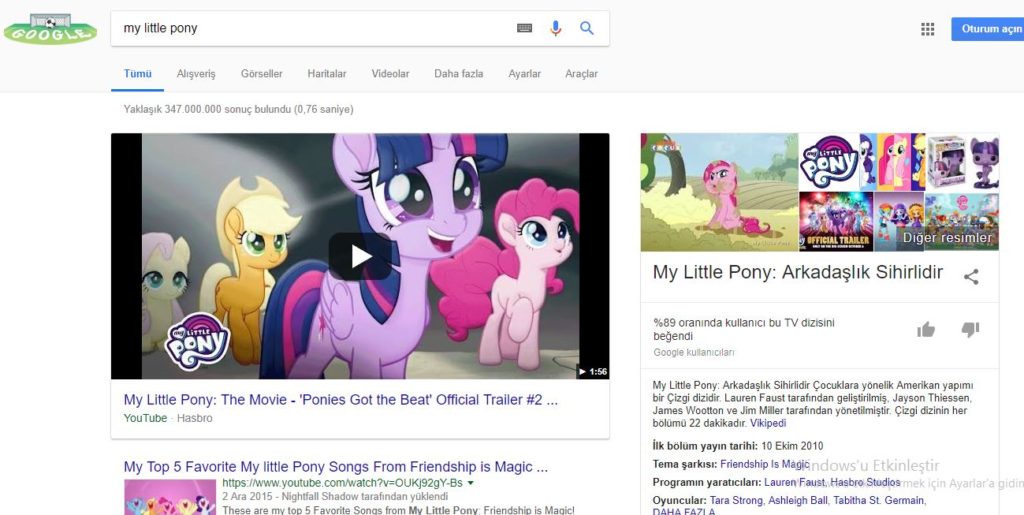Give thumbs up to this TV show
This screenshot has width=1024, height=515.
[926, 330]
